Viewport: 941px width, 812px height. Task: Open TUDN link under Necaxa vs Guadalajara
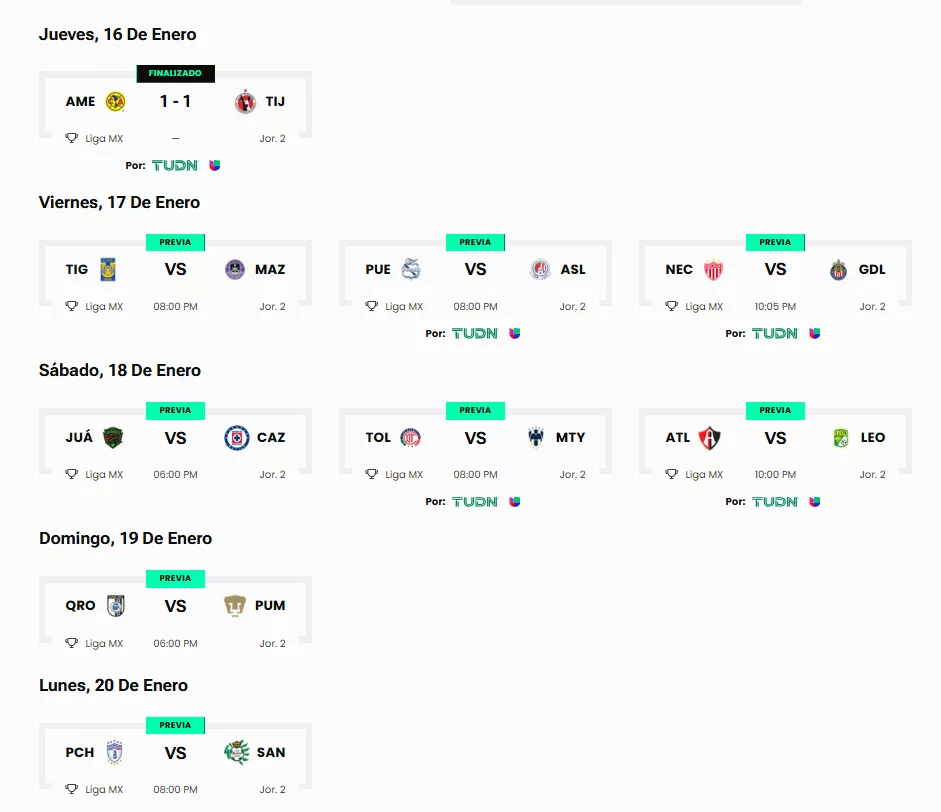tap(775, 333)
